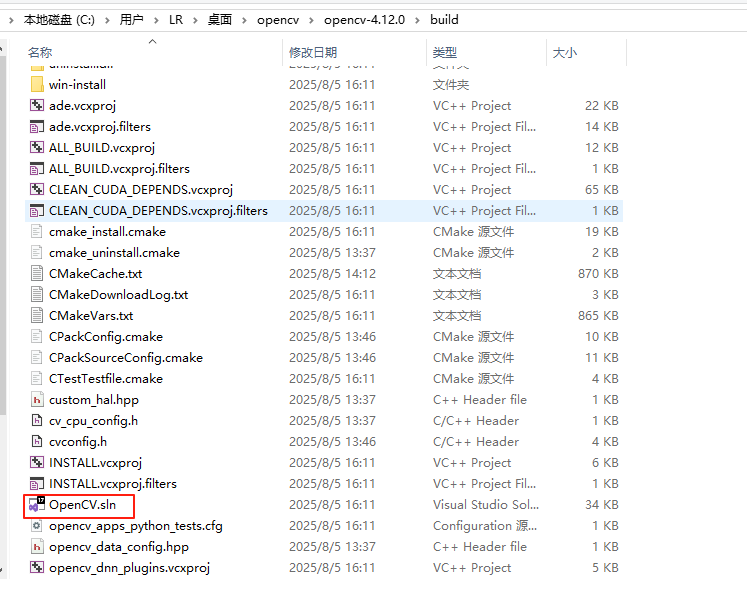Select the build breadcrumb segment
747x599 pixels.
tap(444, 20)
